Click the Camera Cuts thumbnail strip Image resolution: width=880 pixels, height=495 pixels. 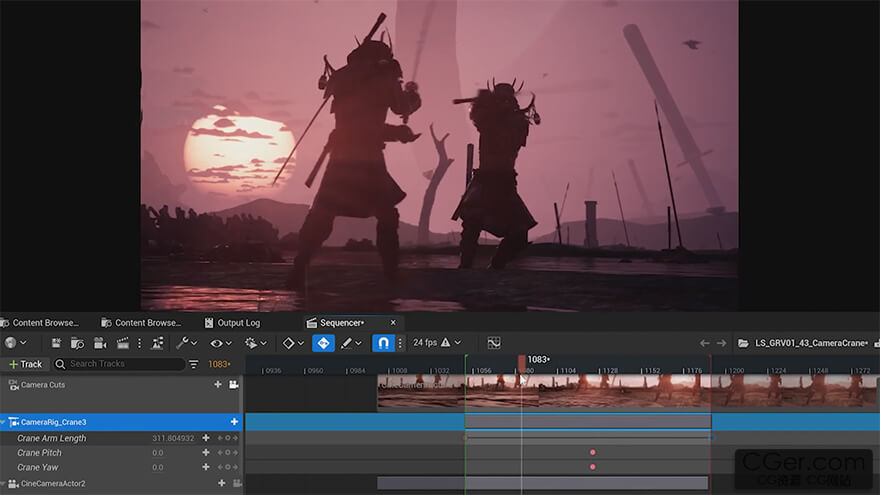coord(628,392)
